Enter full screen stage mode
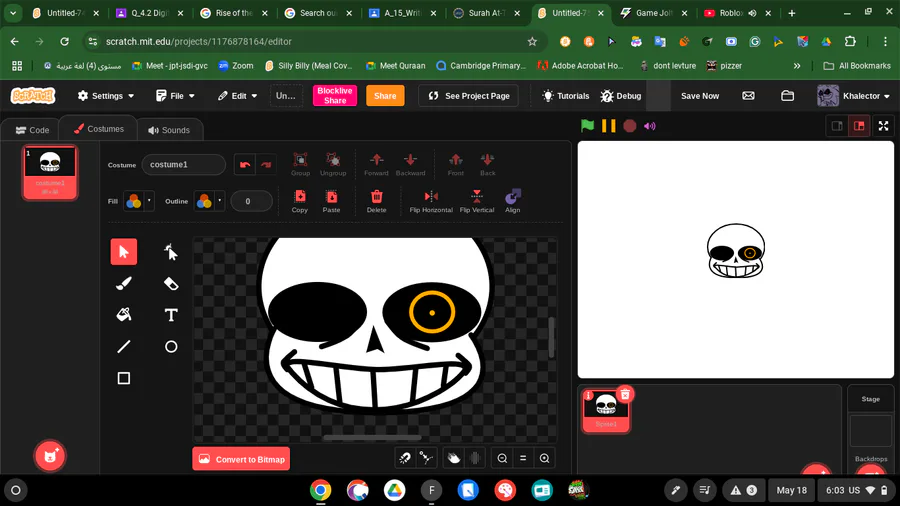 pyautogui.click(x=883, y=126)
